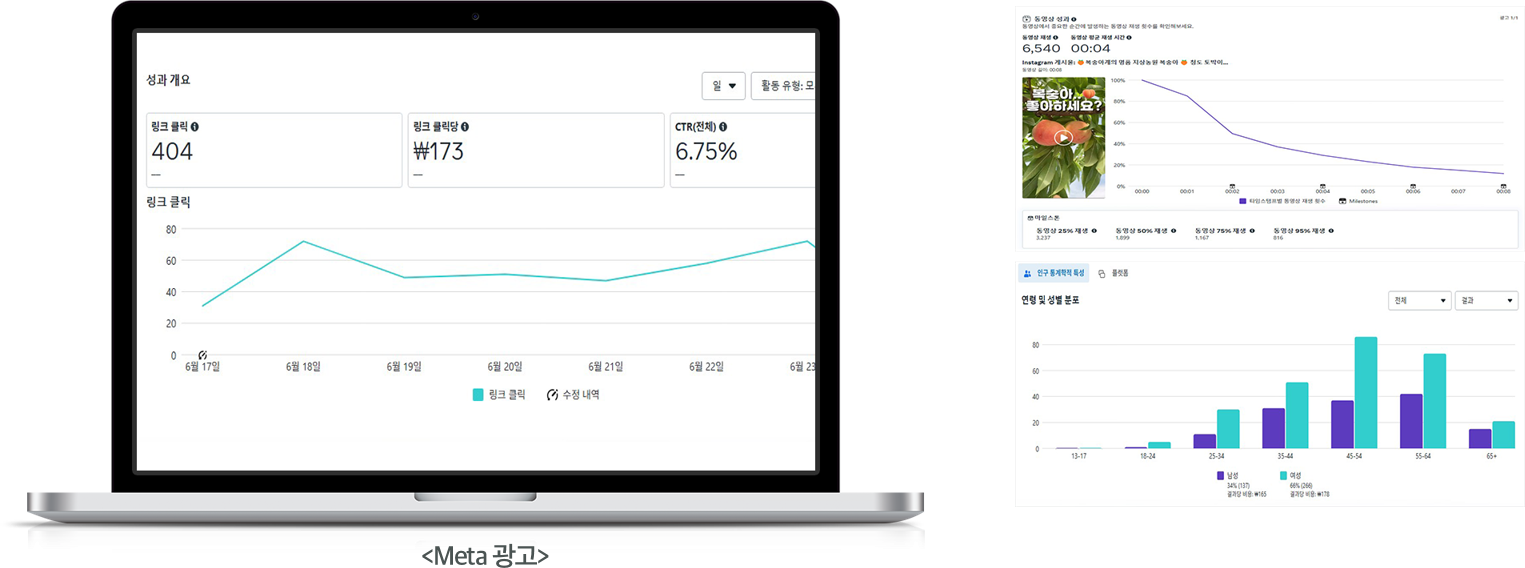Click the 45-54 female bar
Viewport: 1525px width, 568px height.
coord(1366,393)
